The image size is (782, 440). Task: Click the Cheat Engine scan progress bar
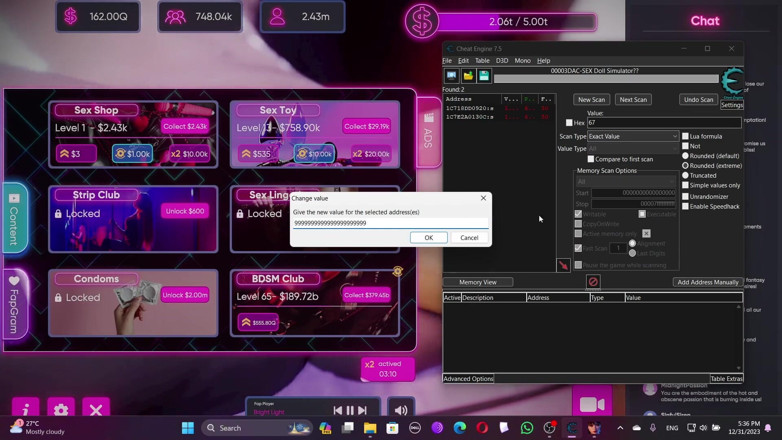[x=606, y=79]
